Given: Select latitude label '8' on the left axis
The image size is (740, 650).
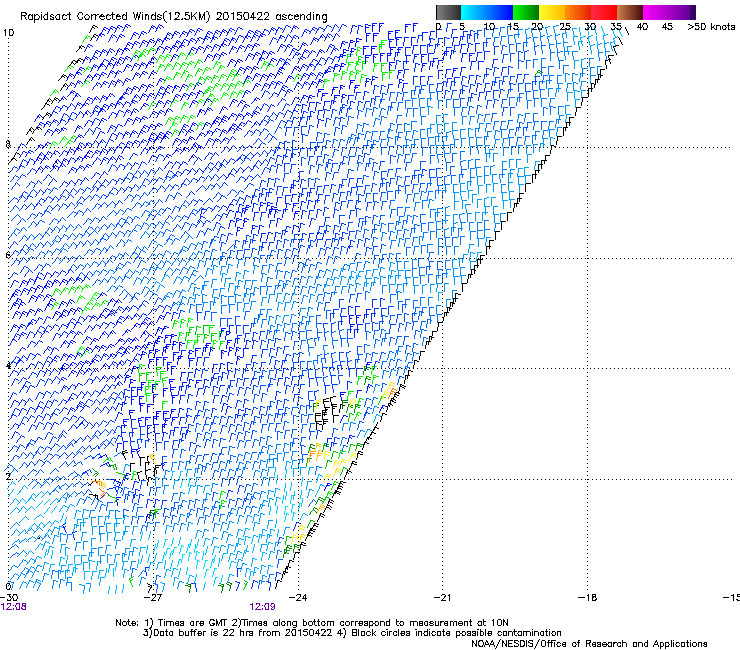Looking at the screenshot, I should click(x=8, y=144).
